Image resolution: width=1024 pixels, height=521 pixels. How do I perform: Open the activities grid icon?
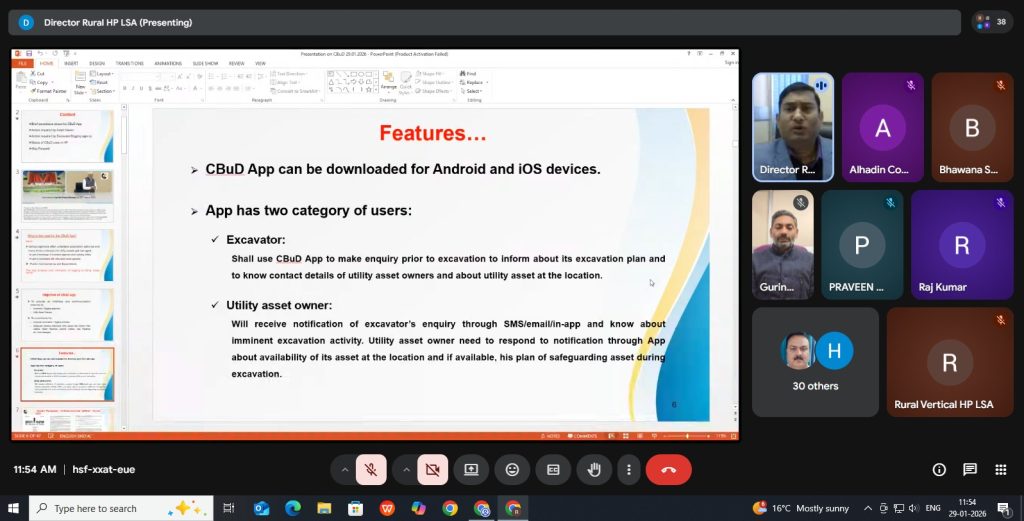(x=1000, y=469)
